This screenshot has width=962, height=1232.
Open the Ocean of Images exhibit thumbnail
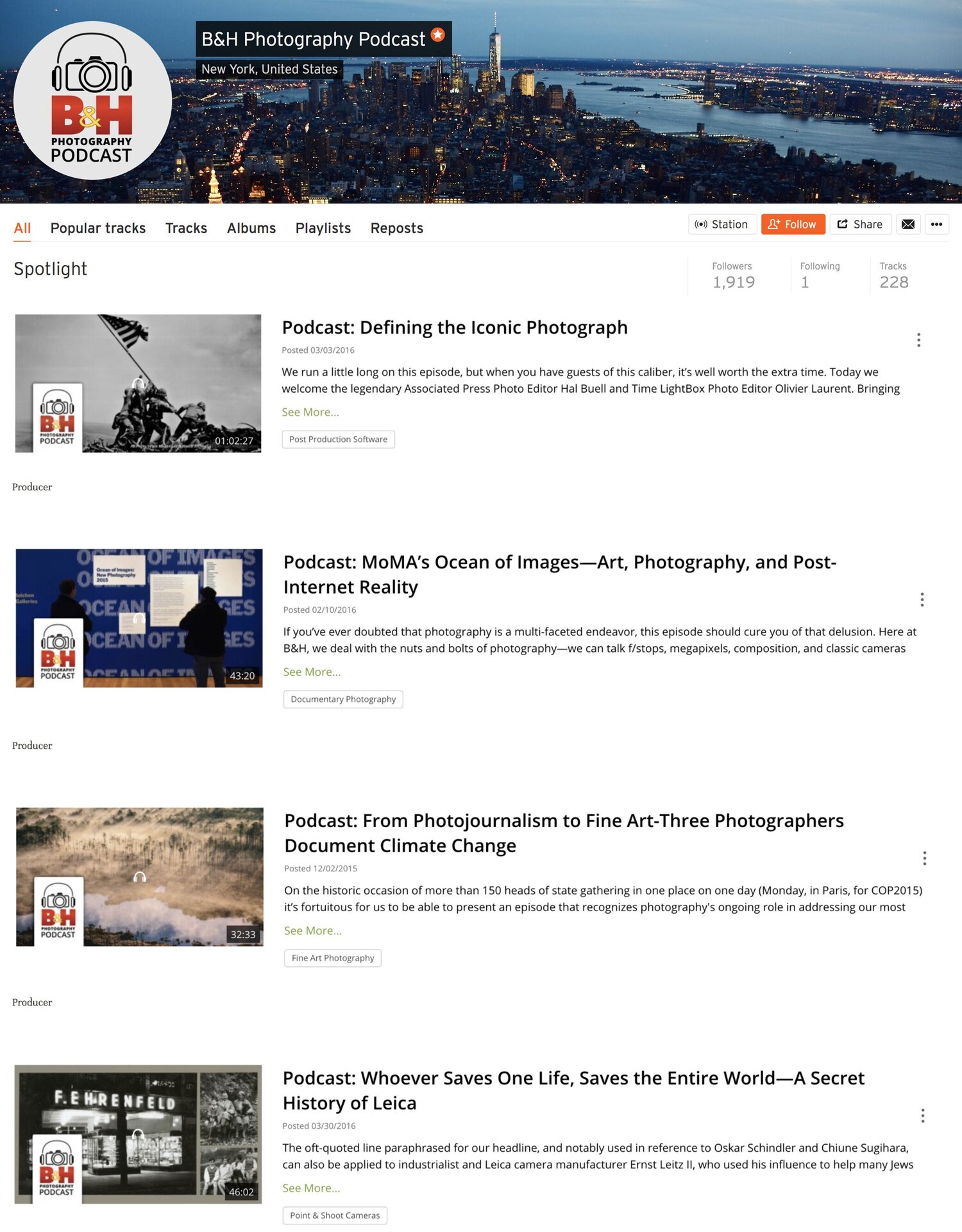(x=139, y=618)
